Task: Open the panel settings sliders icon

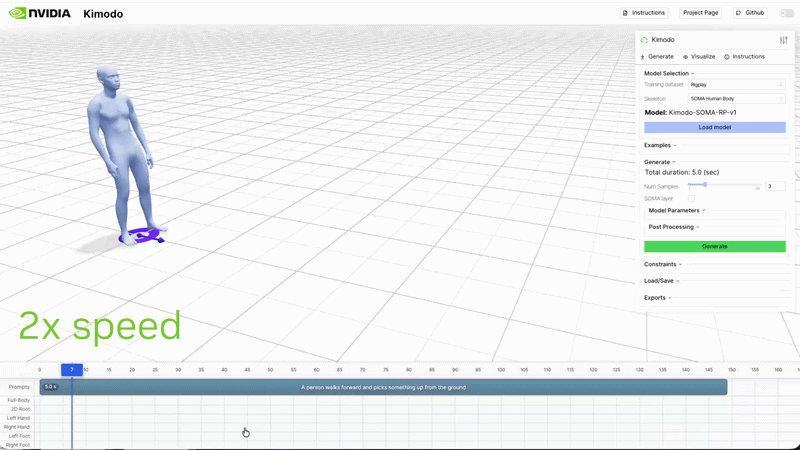Action: tap(783, 40)
